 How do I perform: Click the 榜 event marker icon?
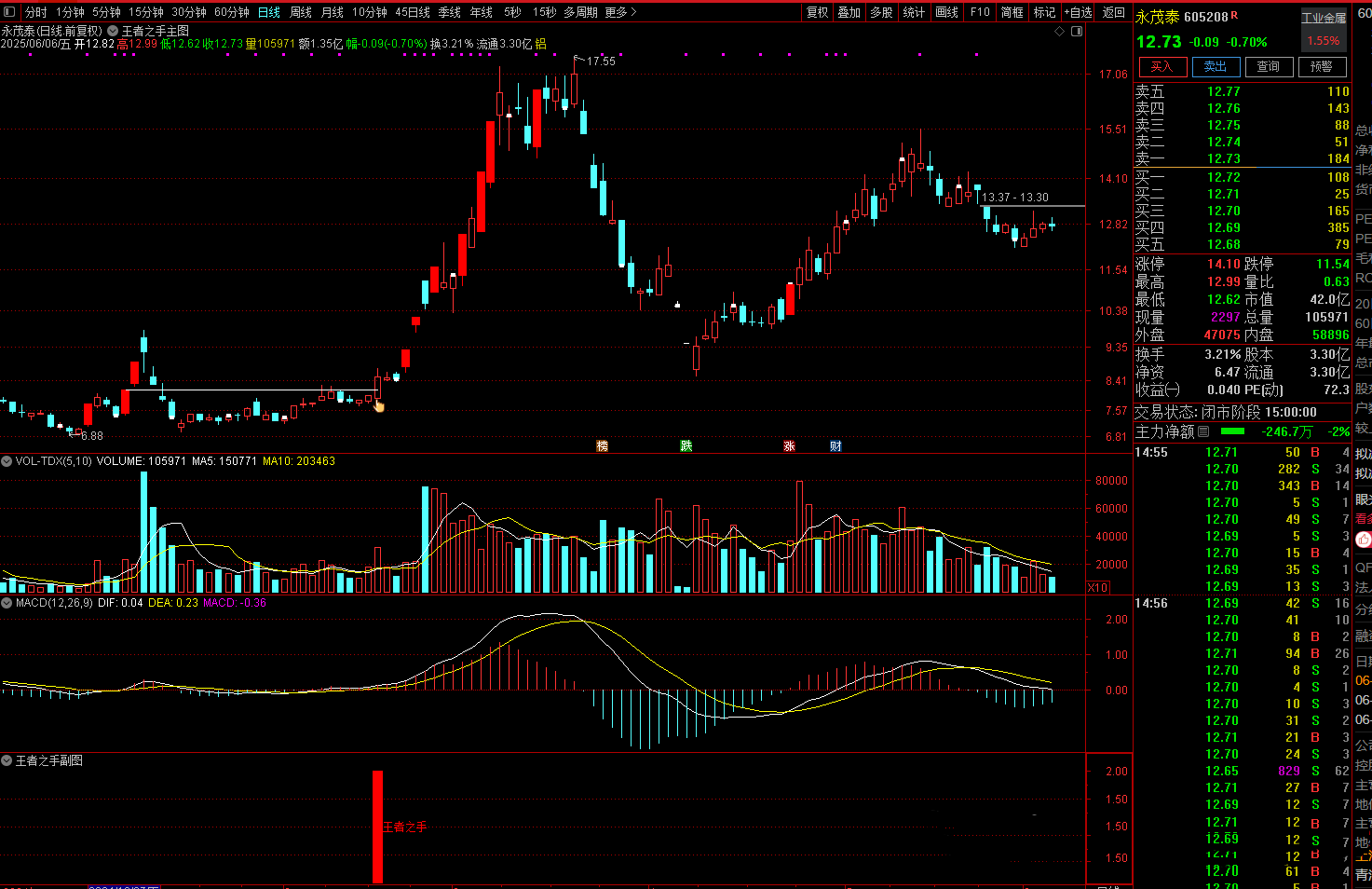602,446
